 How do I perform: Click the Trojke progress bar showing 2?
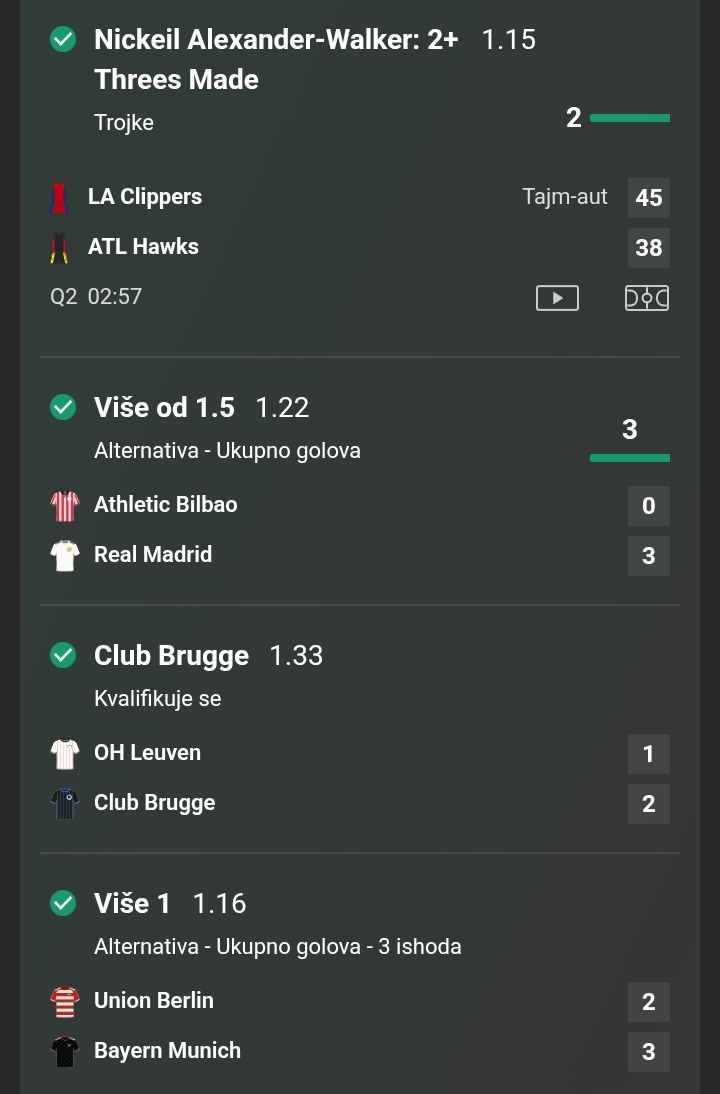(629, 118)
